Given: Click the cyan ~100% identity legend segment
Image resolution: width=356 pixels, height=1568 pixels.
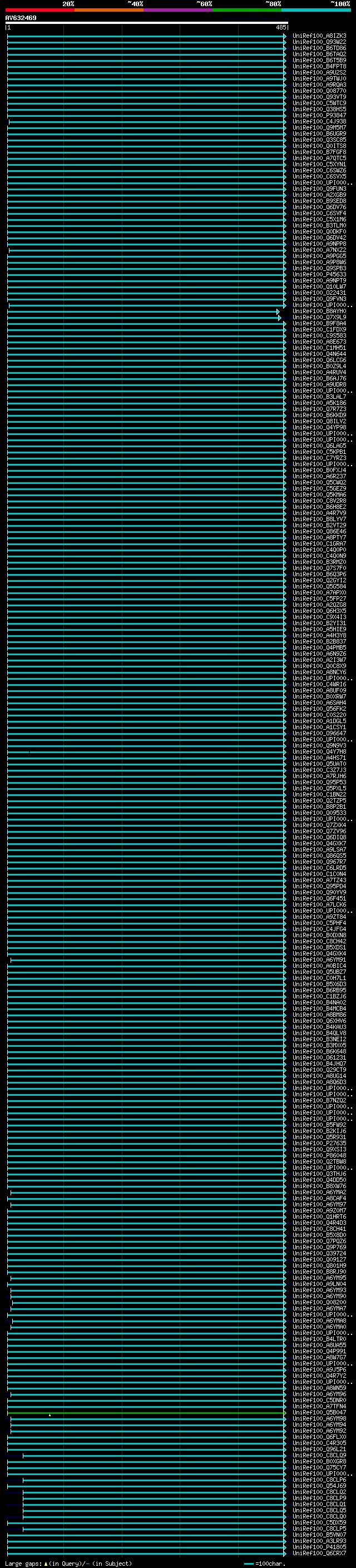Looking at the screenshot, I should click(x=317, y=10).
